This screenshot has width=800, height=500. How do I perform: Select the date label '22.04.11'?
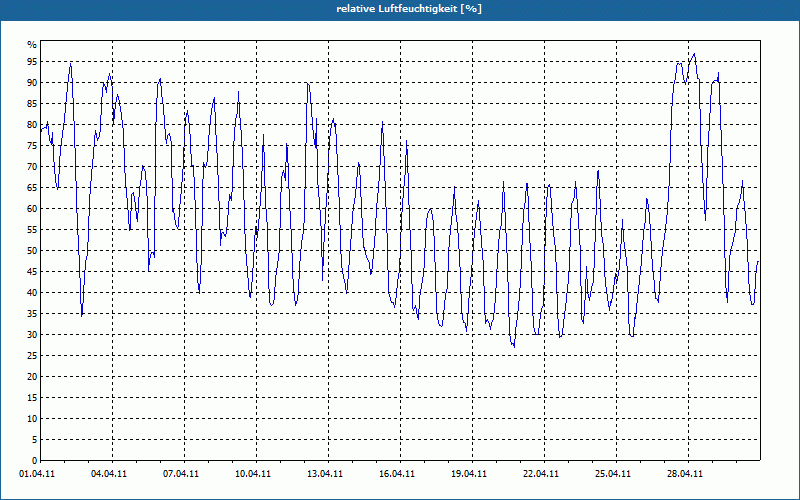pyautogui.click(x=540, y=473)
